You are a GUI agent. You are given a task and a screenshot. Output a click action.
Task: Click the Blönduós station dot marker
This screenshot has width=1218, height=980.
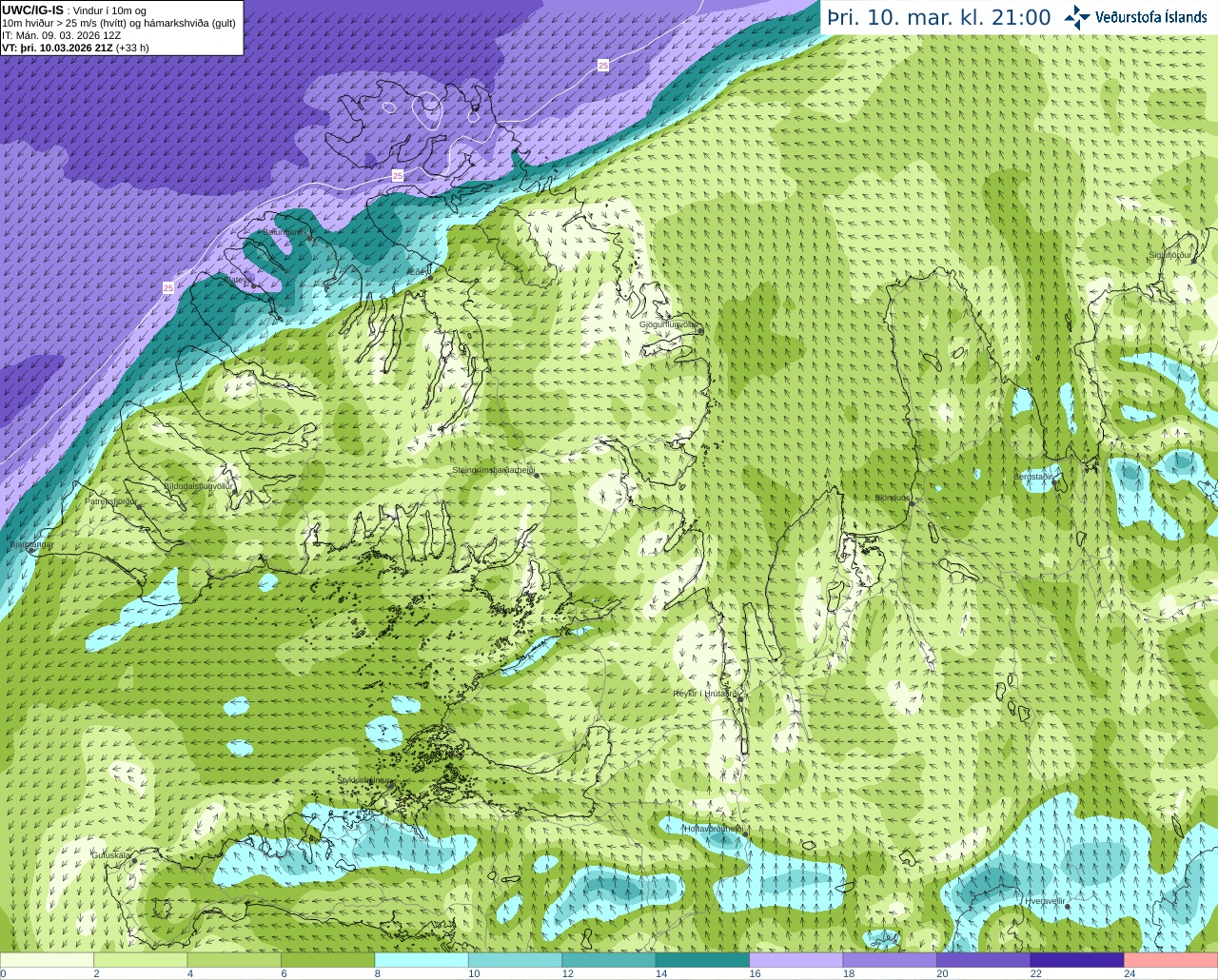(x=912, y=504)
